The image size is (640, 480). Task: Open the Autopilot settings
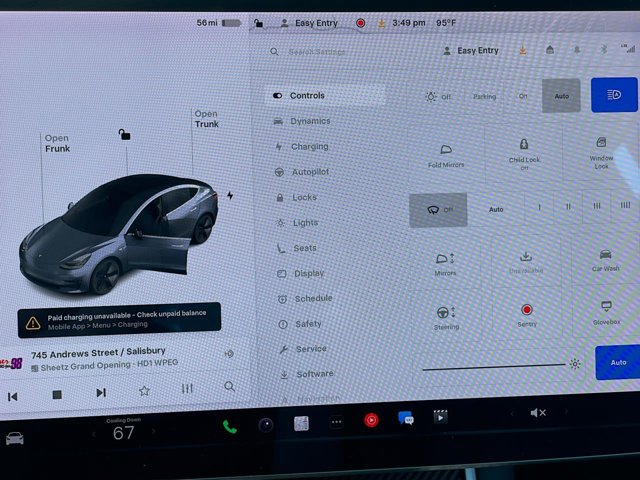click(302, 172)
